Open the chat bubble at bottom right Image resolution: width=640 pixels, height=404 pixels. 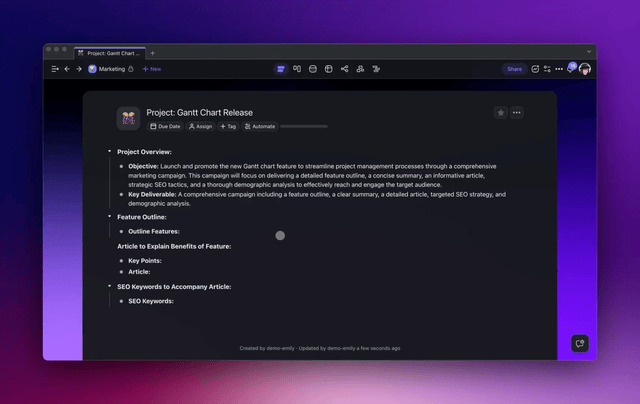pos(578,343)
